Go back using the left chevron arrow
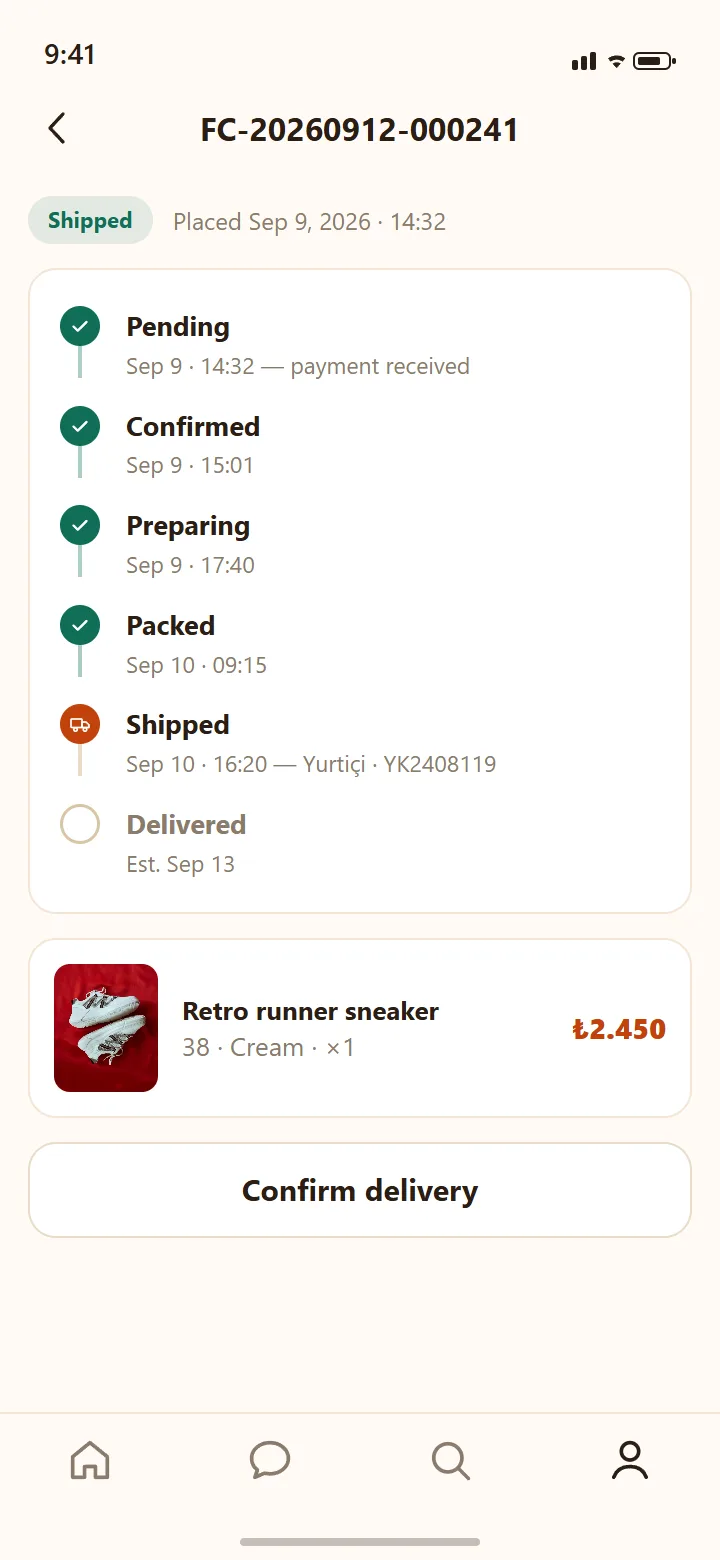The image size is (720, 1560). click(x=57, y=128)
